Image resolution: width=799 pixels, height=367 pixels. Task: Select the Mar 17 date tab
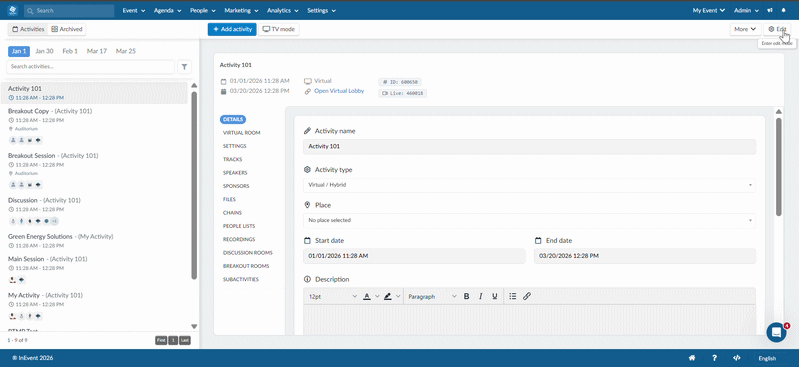pyautogui.click(x=97, y=51)
